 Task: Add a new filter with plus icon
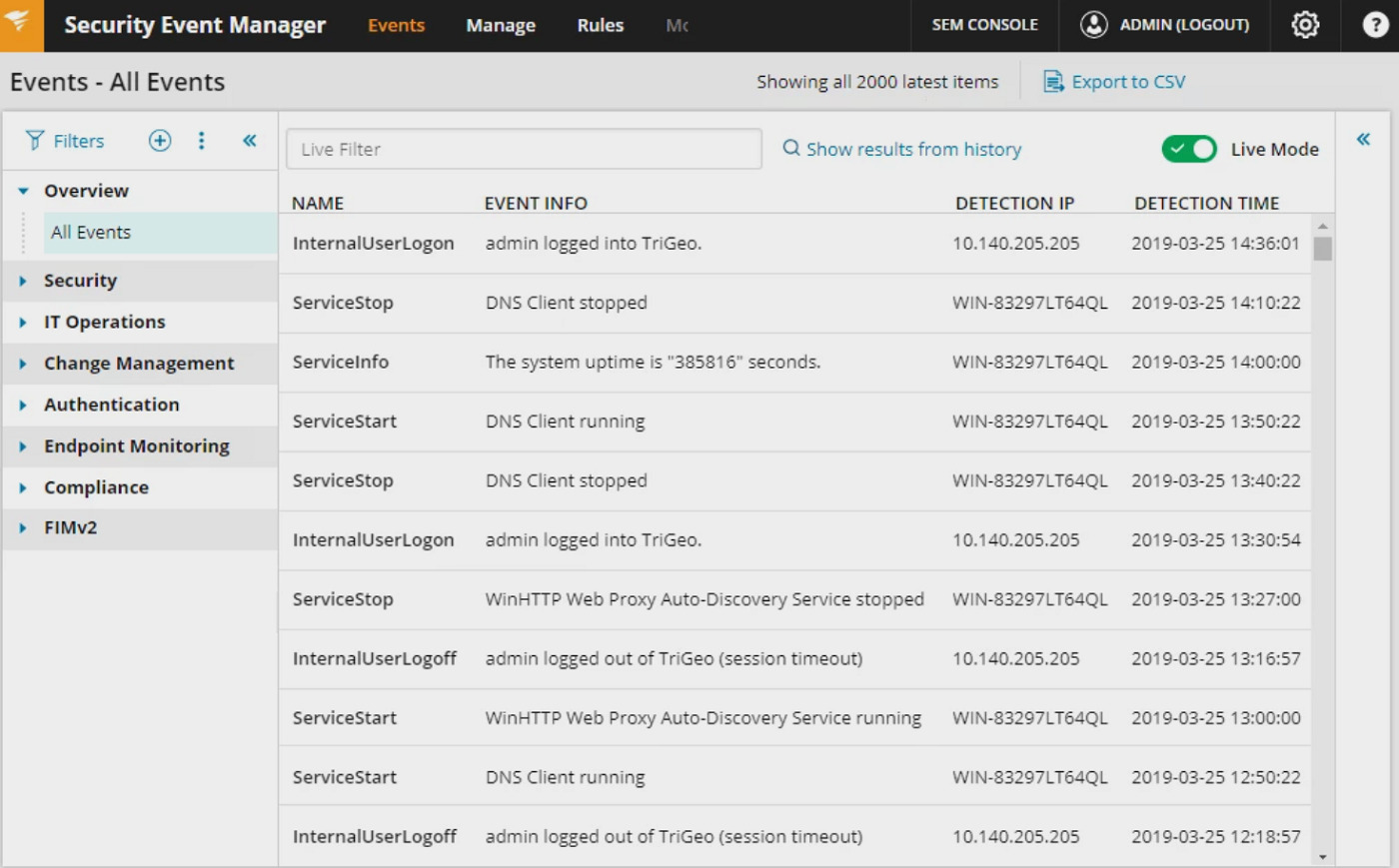coord(160,141)
